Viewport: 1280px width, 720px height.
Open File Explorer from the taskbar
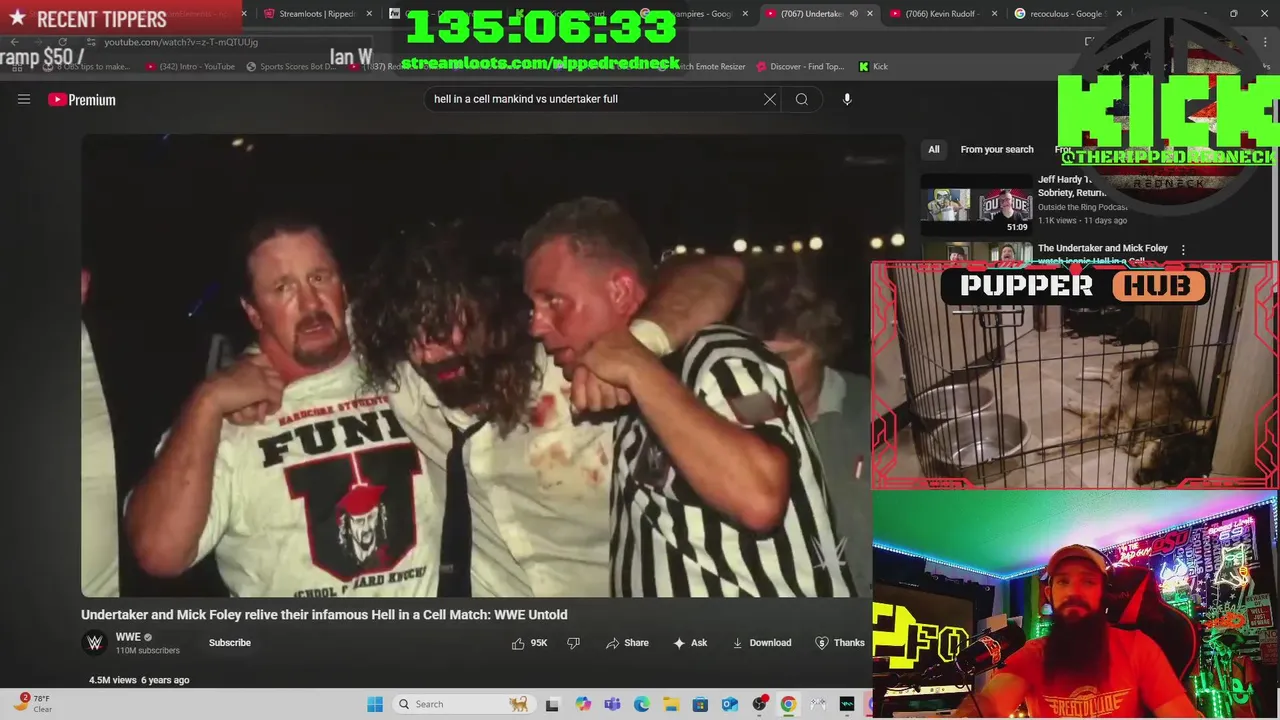click(671, 704)
